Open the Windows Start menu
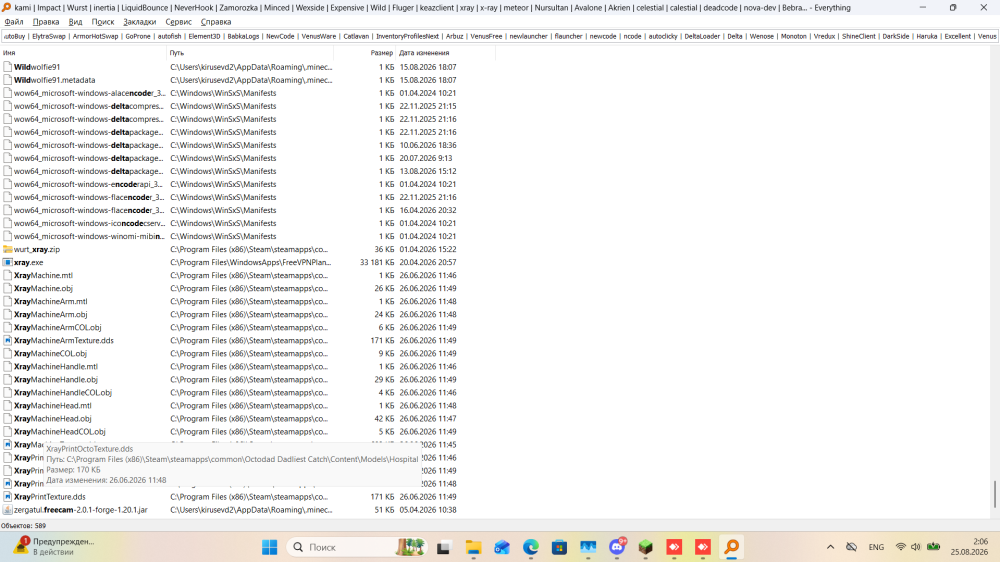 tap(270, 547)
